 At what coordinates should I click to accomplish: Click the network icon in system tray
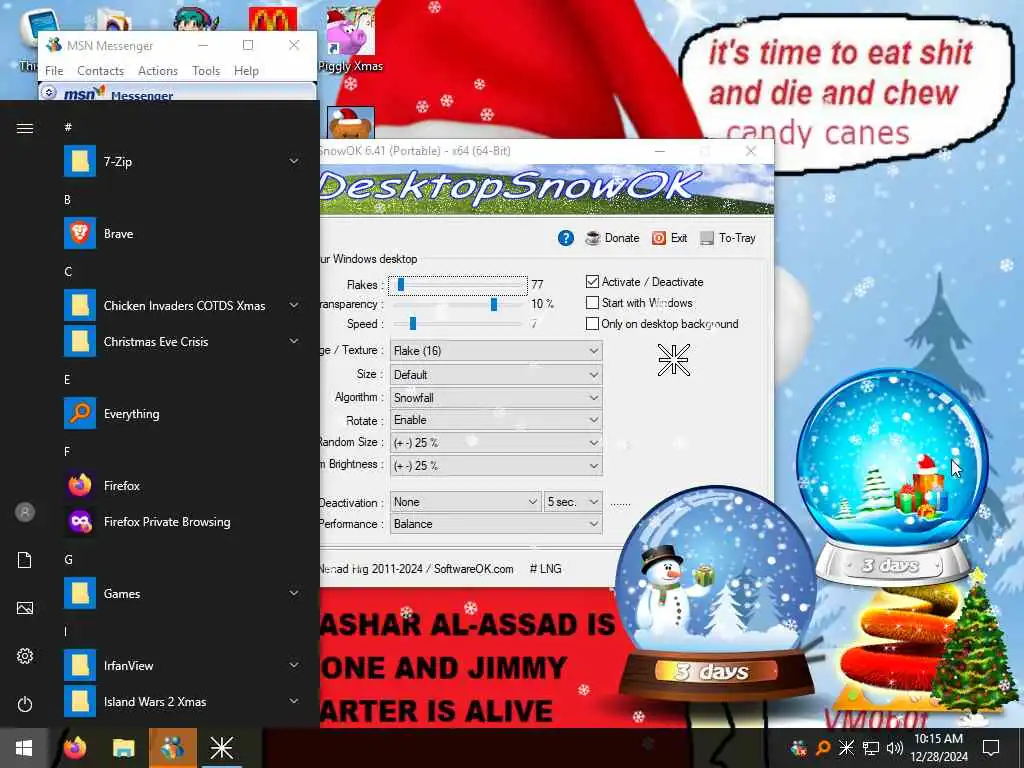(871, 748)
